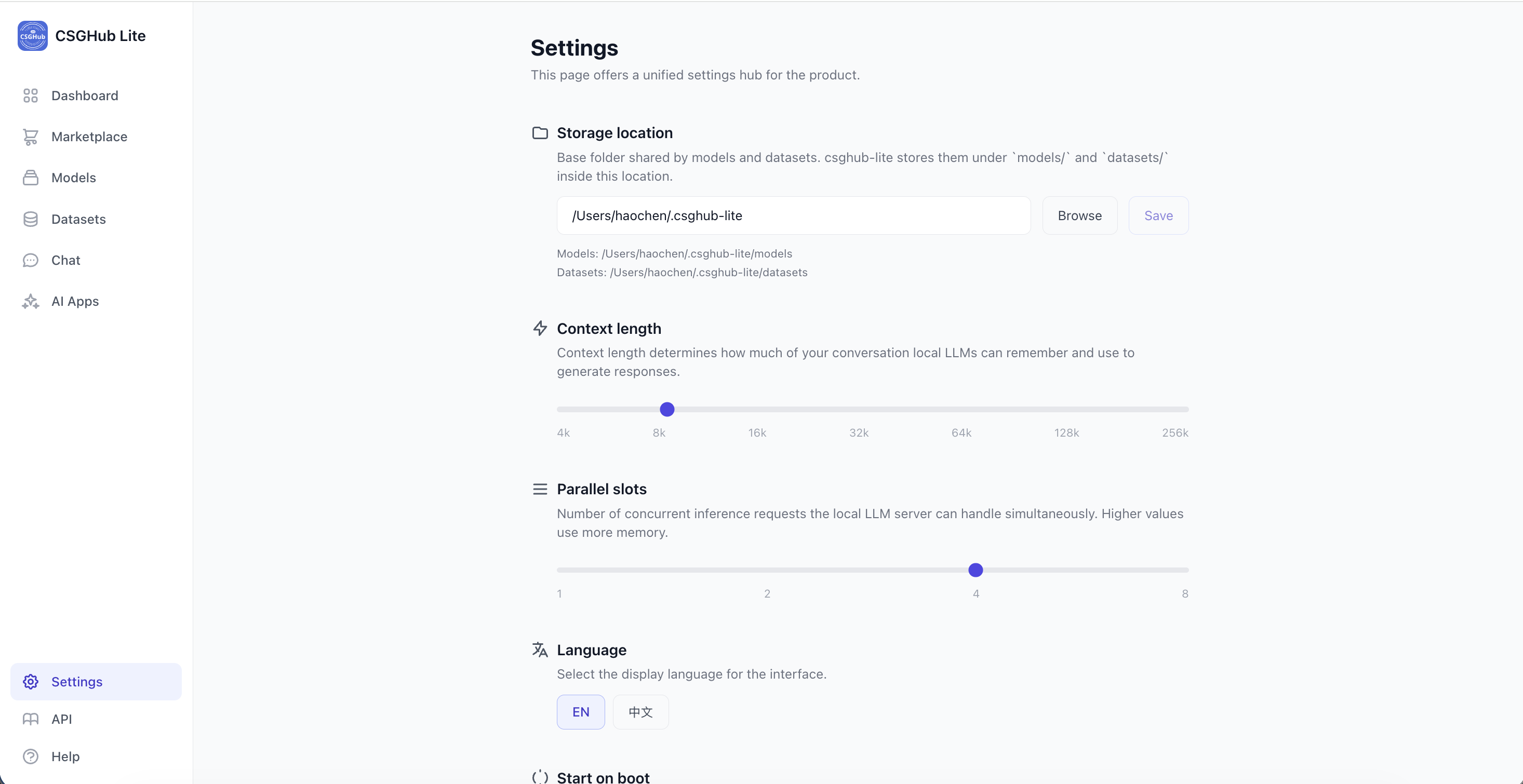Open the Marketplace sidebar item

point(96,137)
